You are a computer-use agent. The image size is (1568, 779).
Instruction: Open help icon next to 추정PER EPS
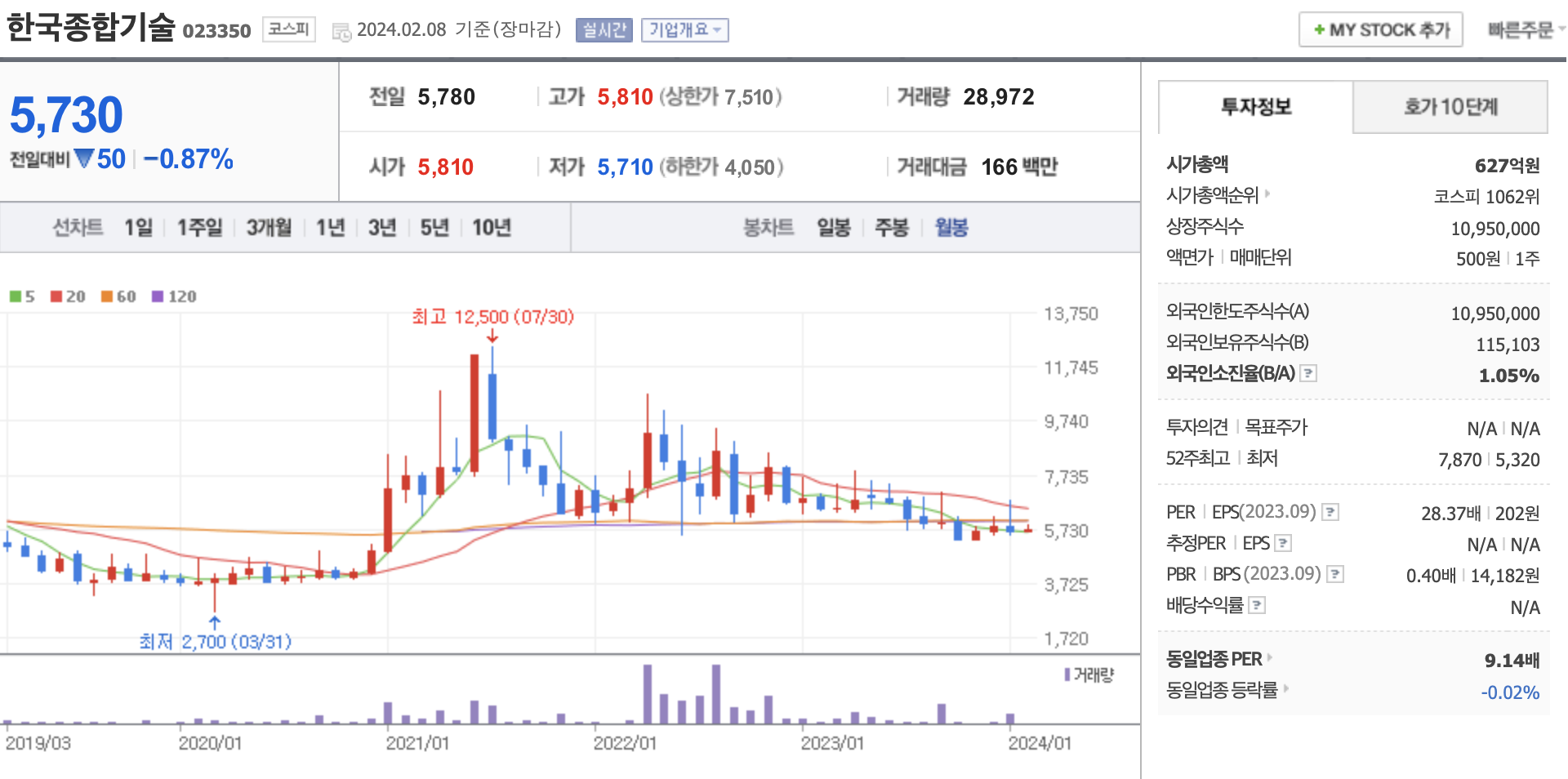coord(1283,543)
